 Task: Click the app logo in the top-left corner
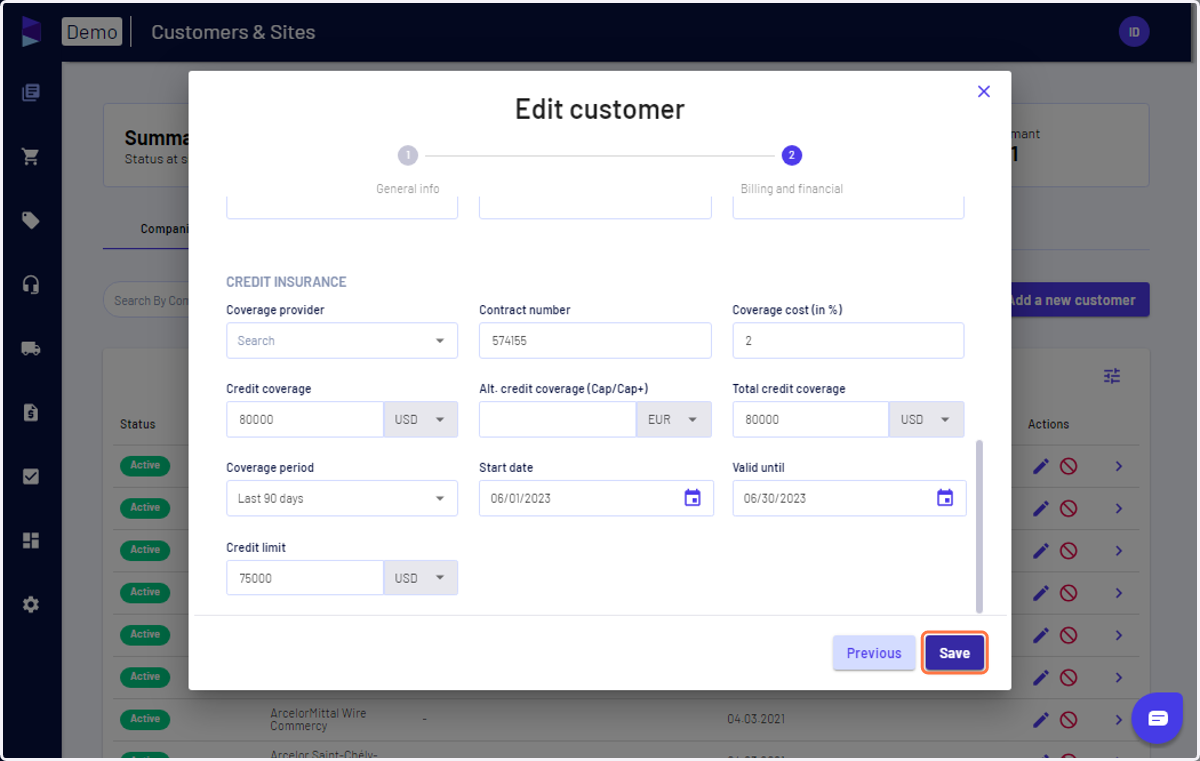point(31,31)
